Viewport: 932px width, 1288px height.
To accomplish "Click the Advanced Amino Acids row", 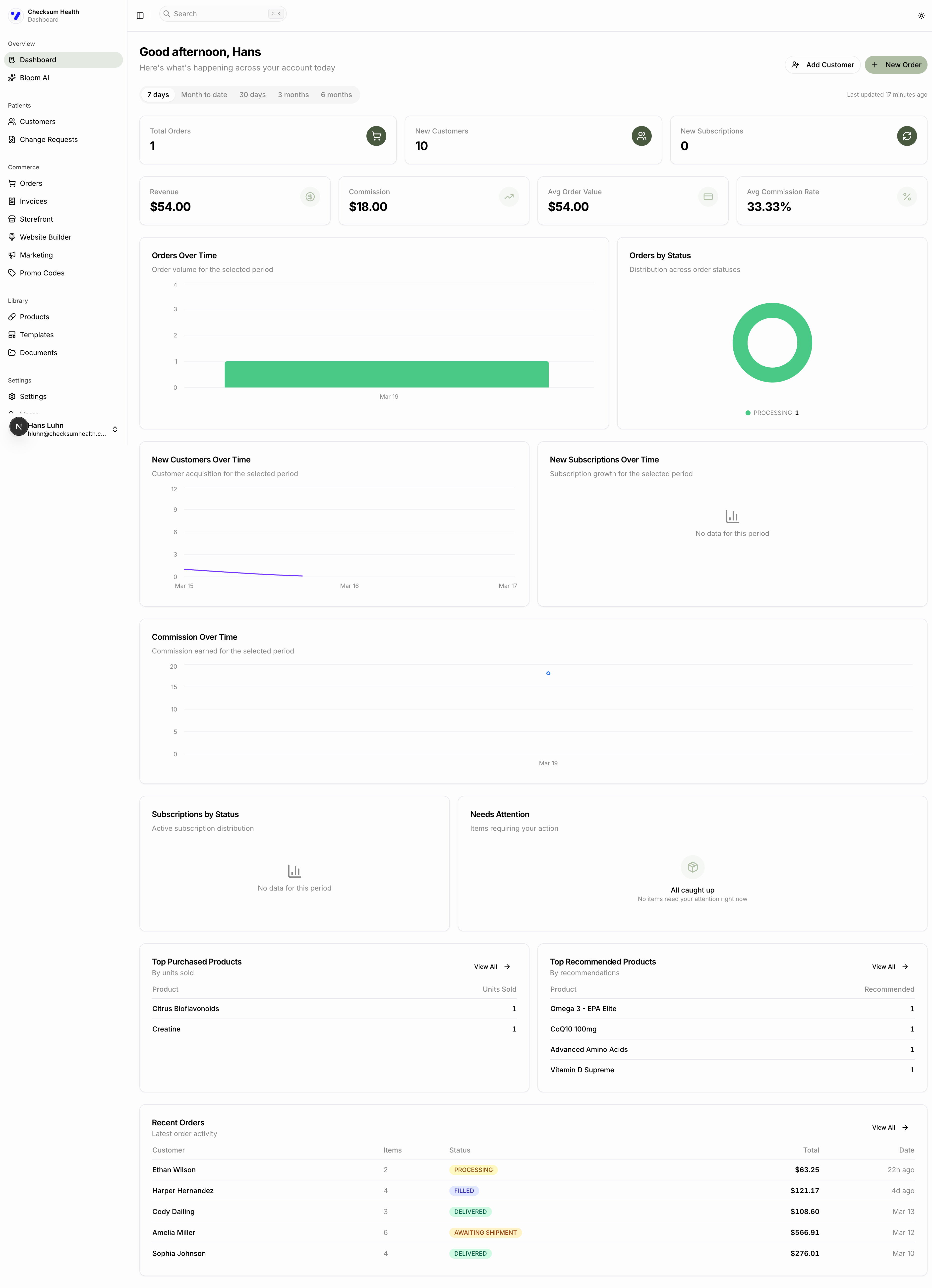I will tap(732, 1049).
